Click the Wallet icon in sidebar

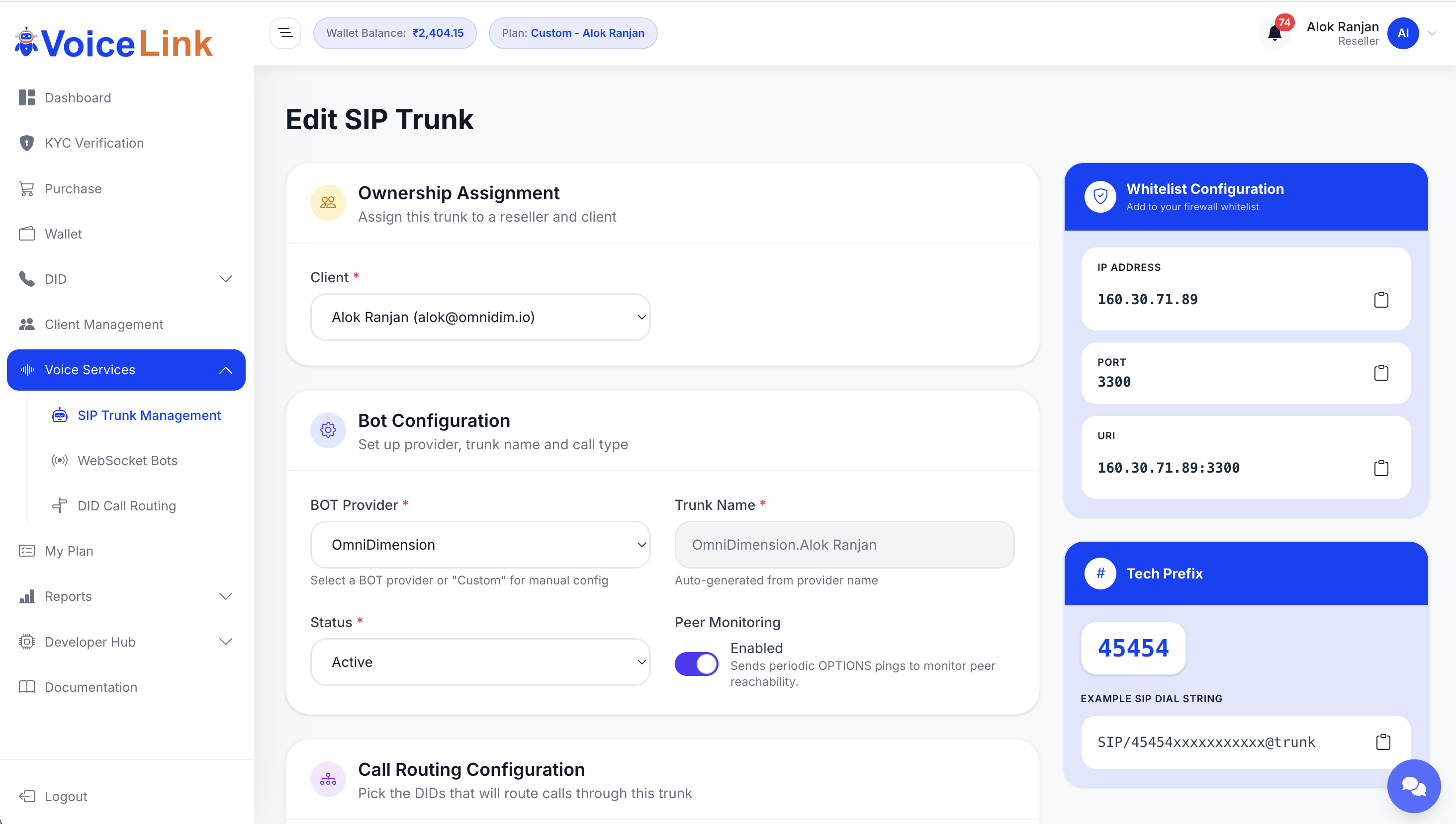[x=27, y=234]
